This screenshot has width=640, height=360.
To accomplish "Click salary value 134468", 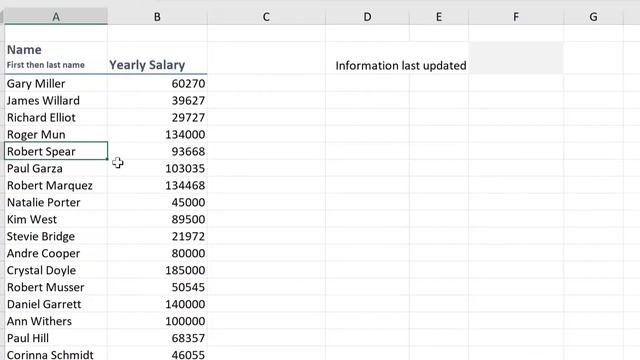I will pos(157,185).
